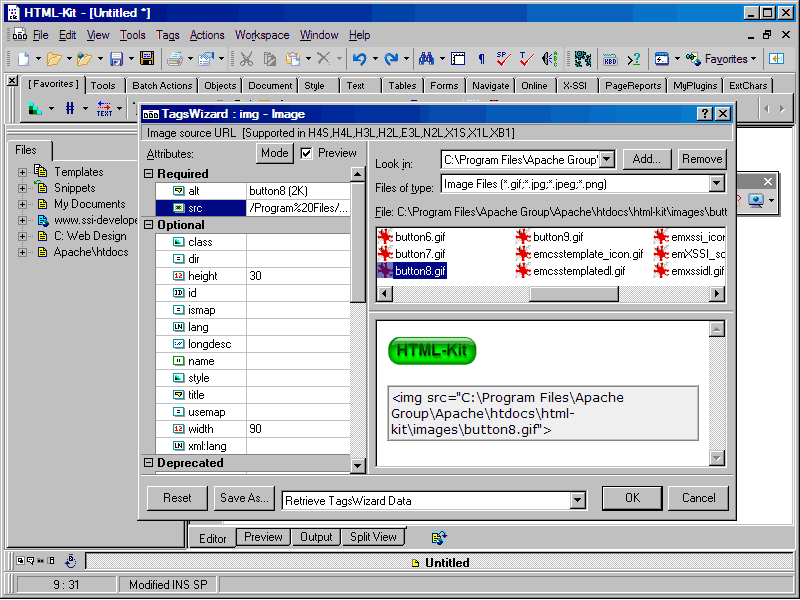The width and height of the screenshot is (800, 600).
Task: Switch to the Tables tab
Action: coord(402,86)
